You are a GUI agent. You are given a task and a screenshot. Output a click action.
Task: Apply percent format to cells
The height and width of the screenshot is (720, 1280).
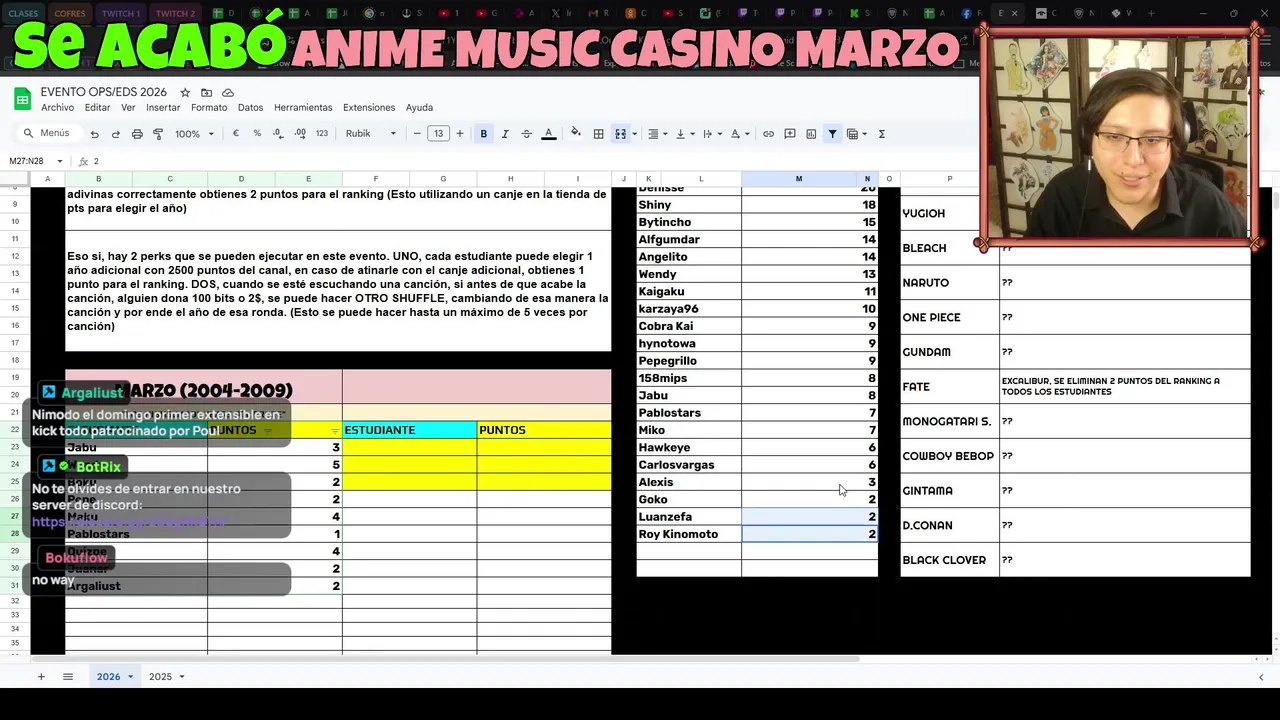click(x=257, y=134)
